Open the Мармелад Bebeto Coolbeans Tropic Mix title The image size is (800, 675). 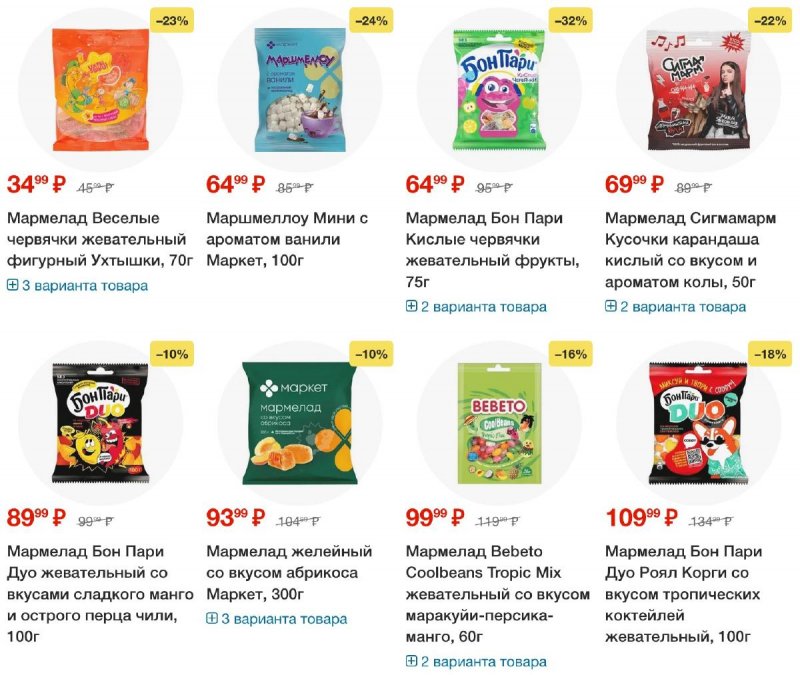tap(497, 594)
